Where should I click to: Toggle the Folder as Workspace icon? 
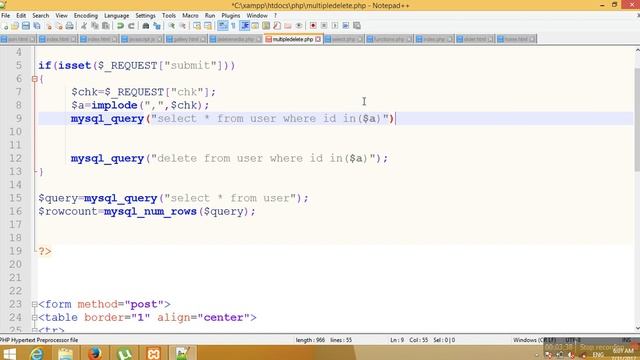tap(288, 26)
